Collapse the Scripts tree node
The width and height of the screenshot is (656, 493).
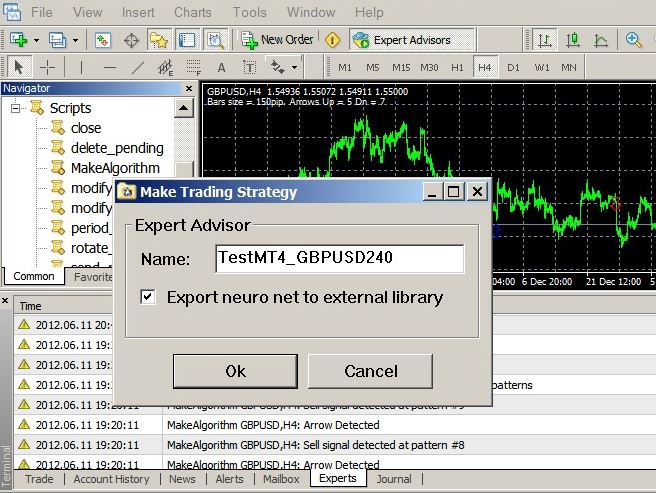[15, 108]
